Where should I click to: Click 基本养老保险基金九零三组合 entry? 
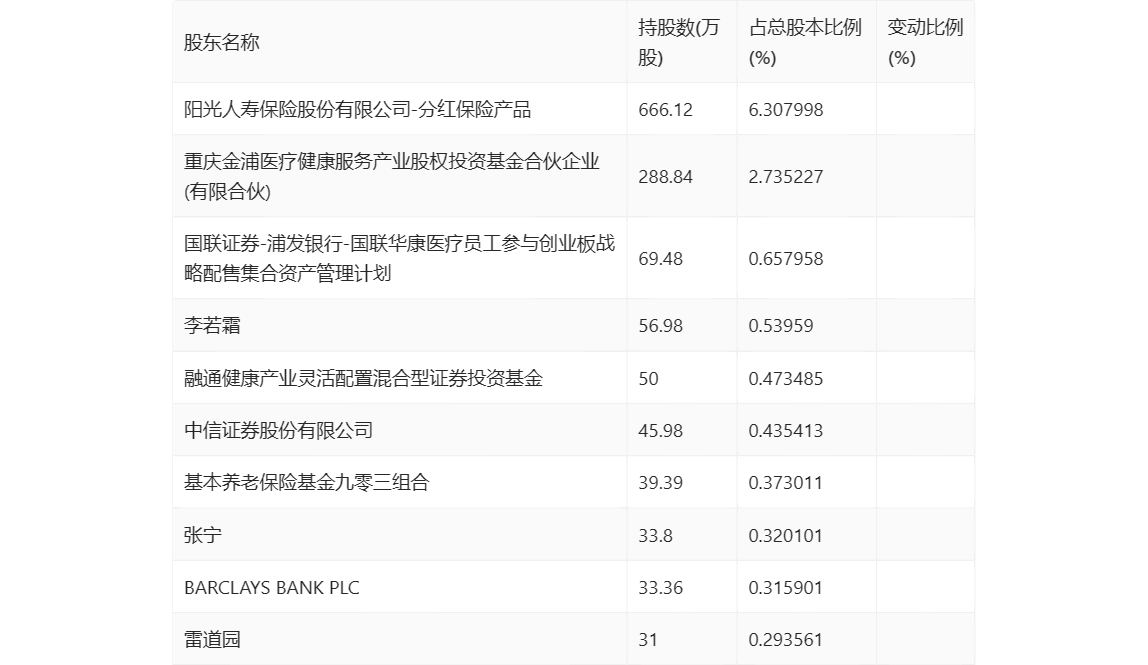(x=307, y=483)
